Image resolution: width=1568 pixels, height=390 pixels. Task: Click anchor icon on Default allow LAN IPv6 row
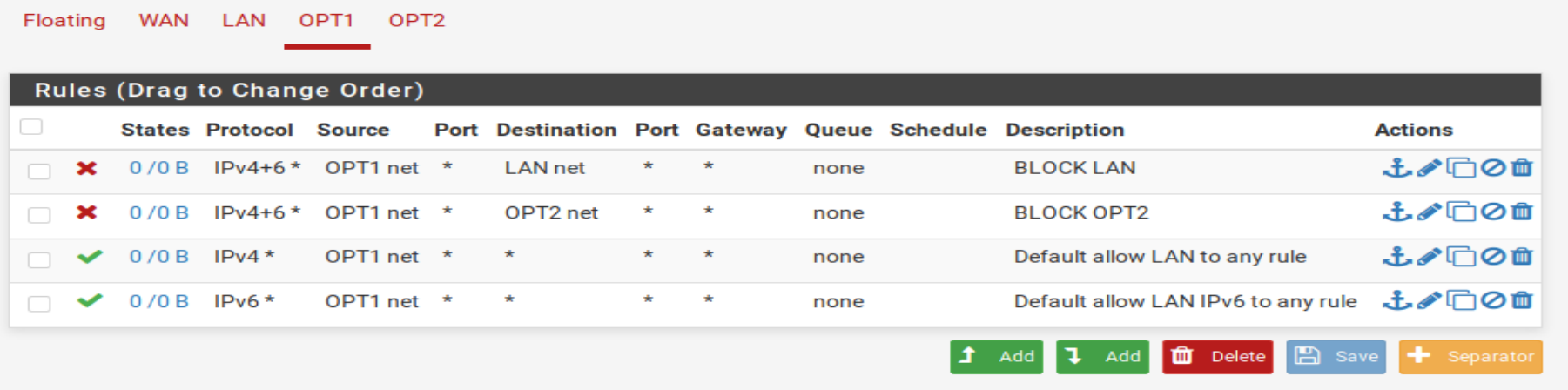(x=1396, y=300)
